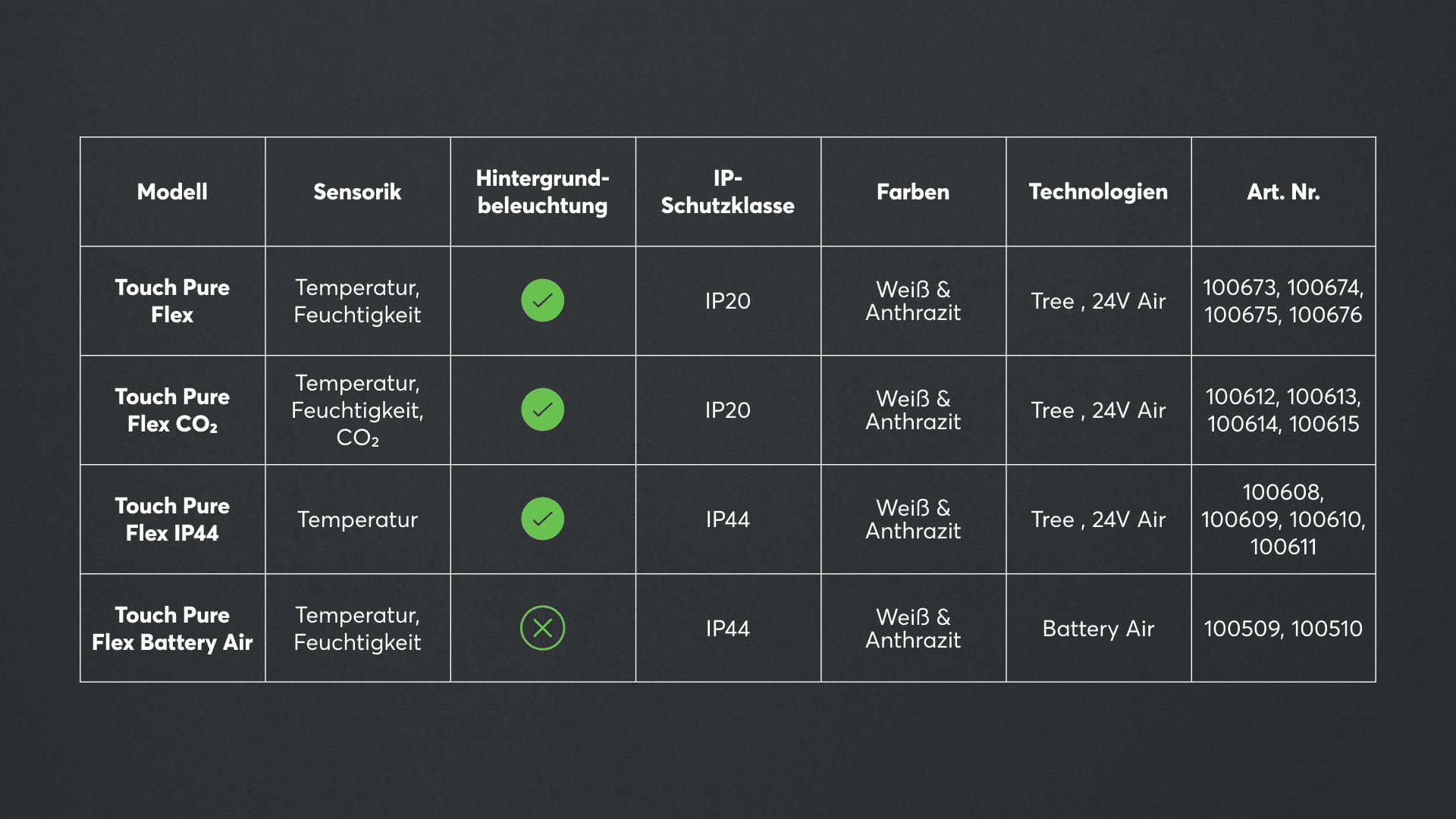The image size is (1456, 819).
Task: Select the Touch Pure Flex IP44 model cell
Action: tap(172, 519)
